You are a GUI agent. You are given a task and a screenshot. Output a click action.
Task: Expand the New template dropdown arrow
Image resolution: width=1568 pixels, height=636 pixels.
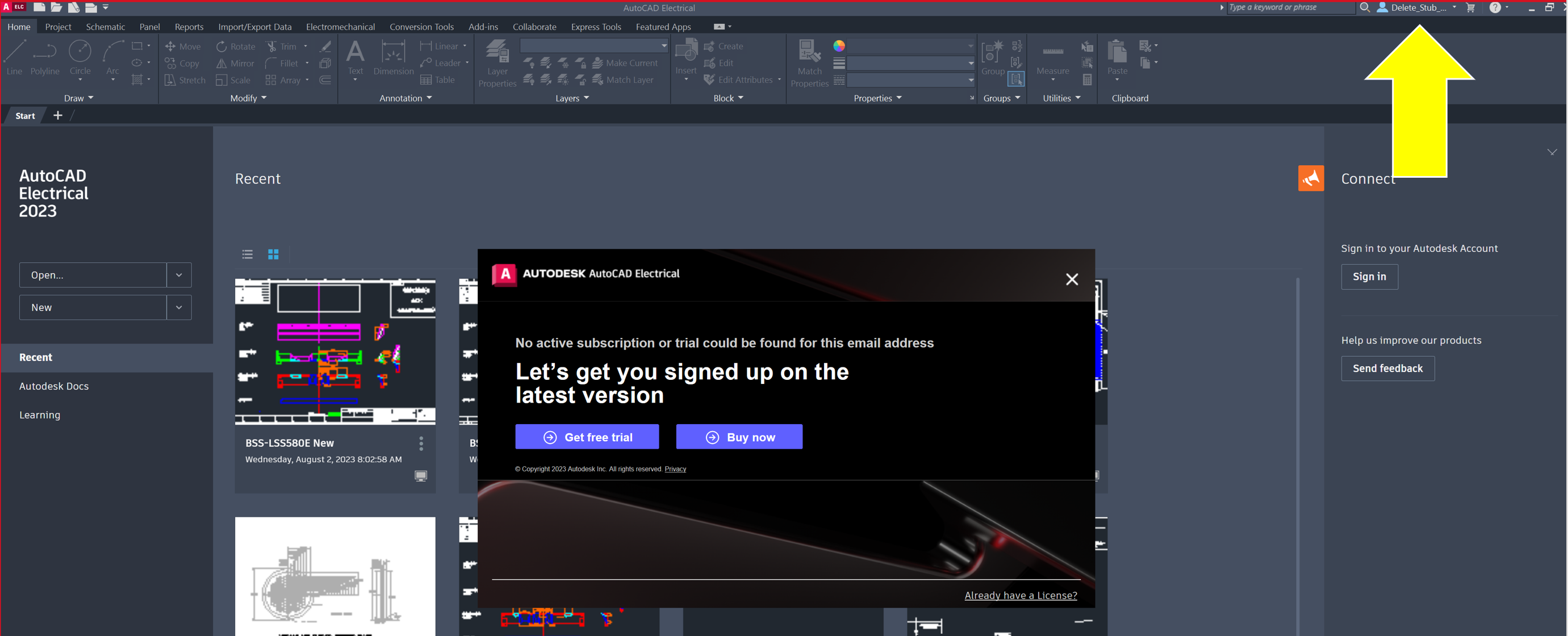(179, 307)
